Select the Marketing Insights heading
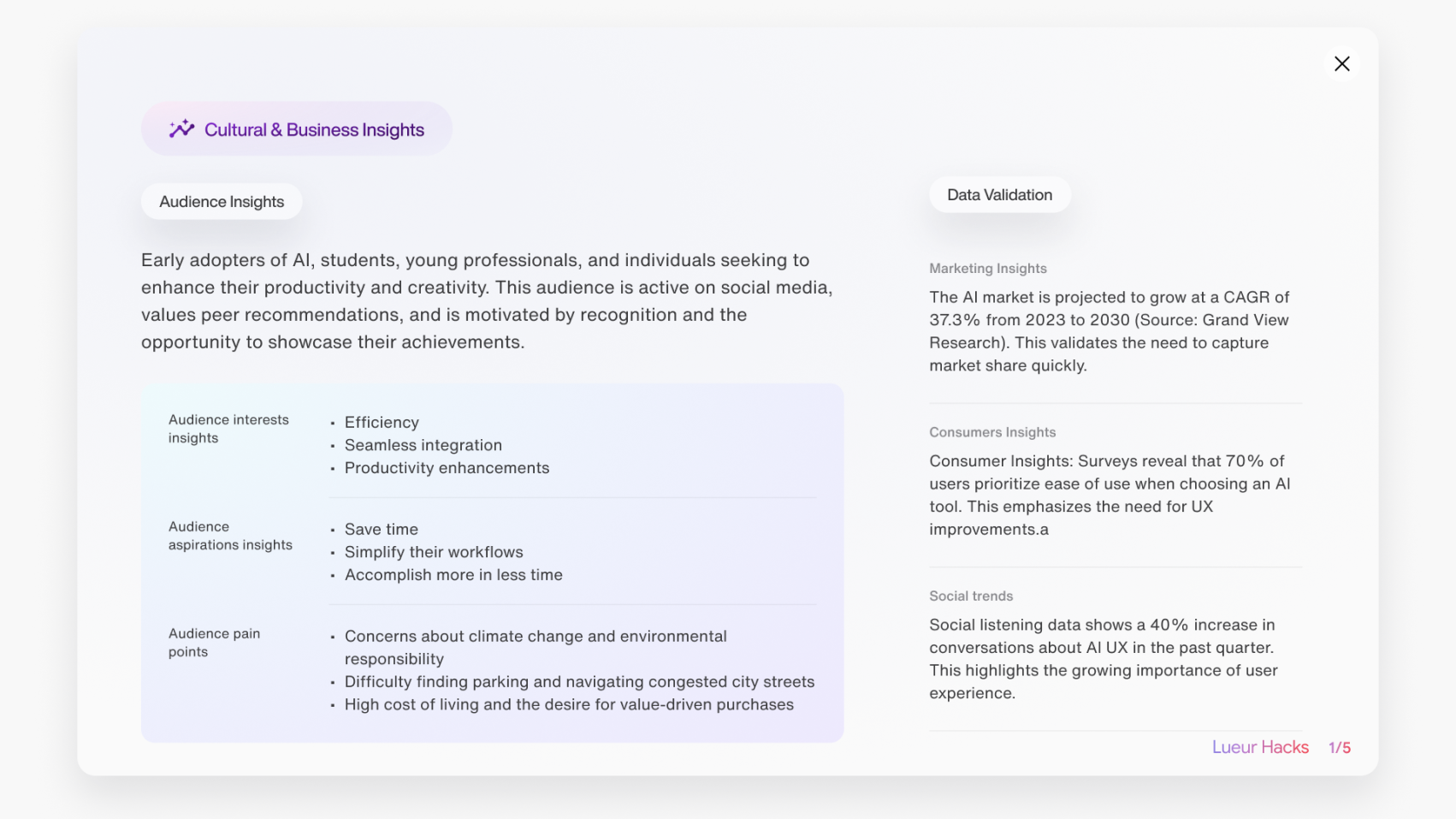1456x819 pixels. [x=987, y=269]
